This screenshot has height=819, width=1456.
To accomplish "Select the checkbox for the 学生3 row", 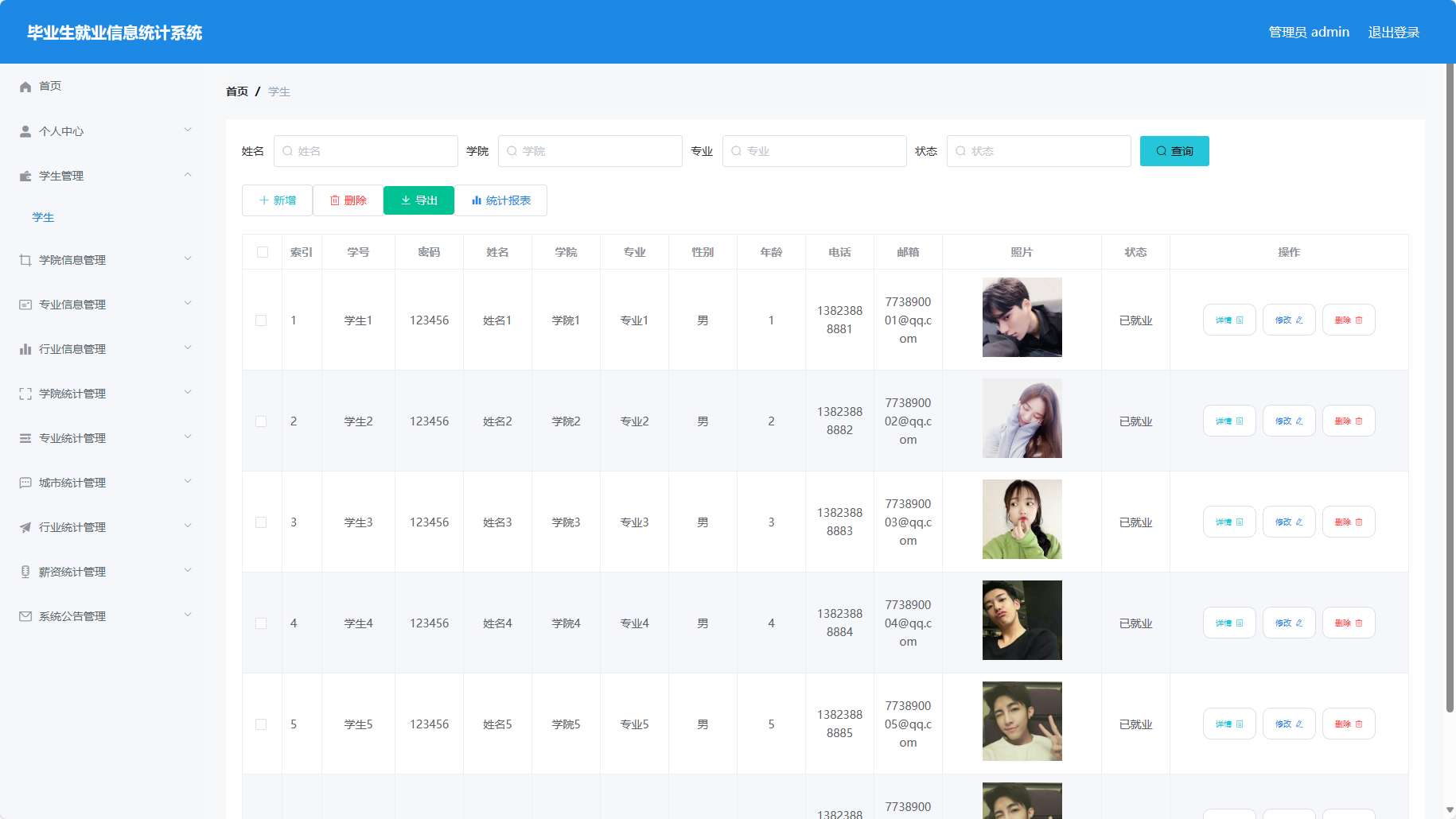I will tap(261, 522).
